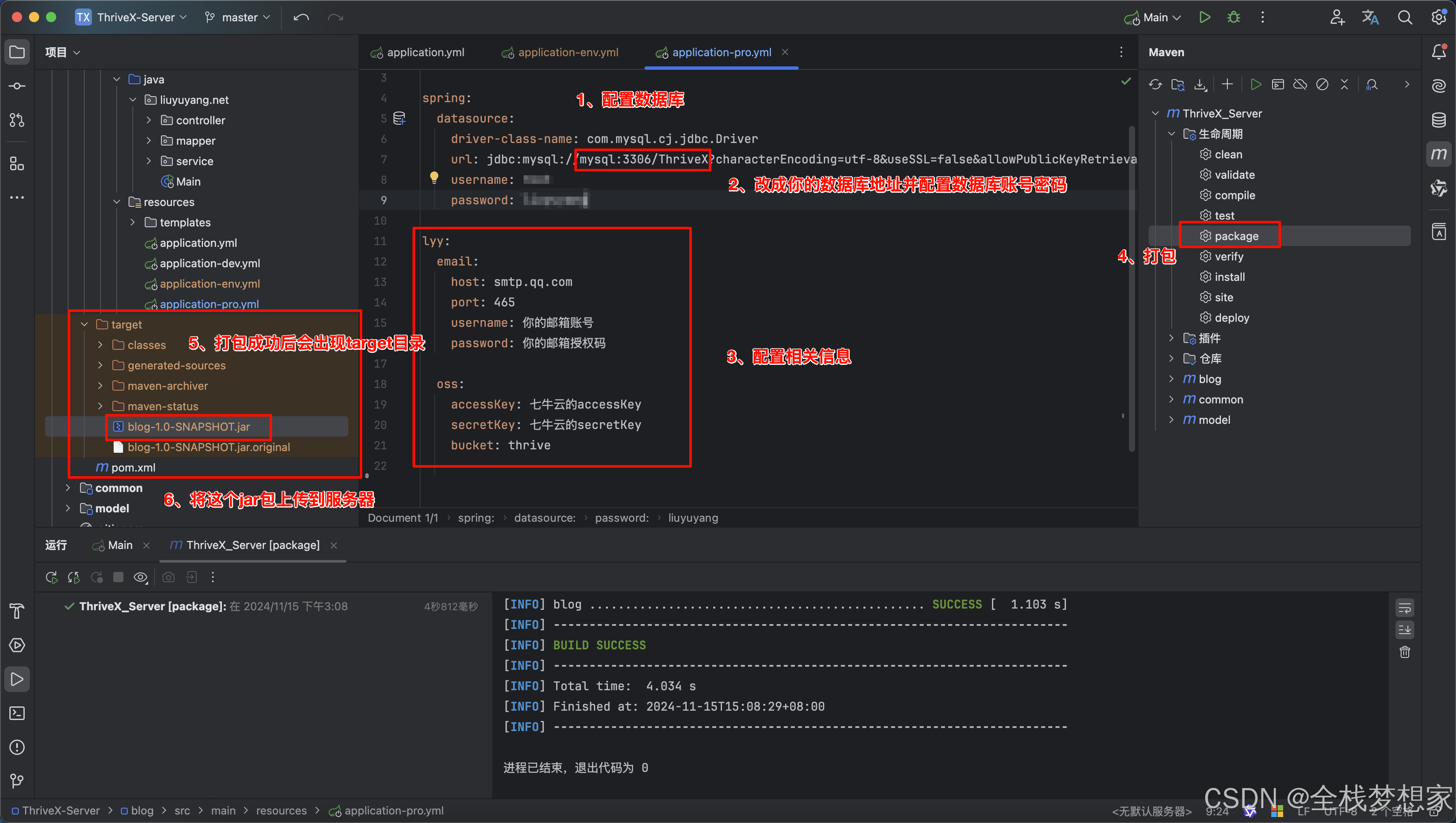1456x823 pixels.
Task: Switch to the Main run tab
Action: tap(113, 545)
